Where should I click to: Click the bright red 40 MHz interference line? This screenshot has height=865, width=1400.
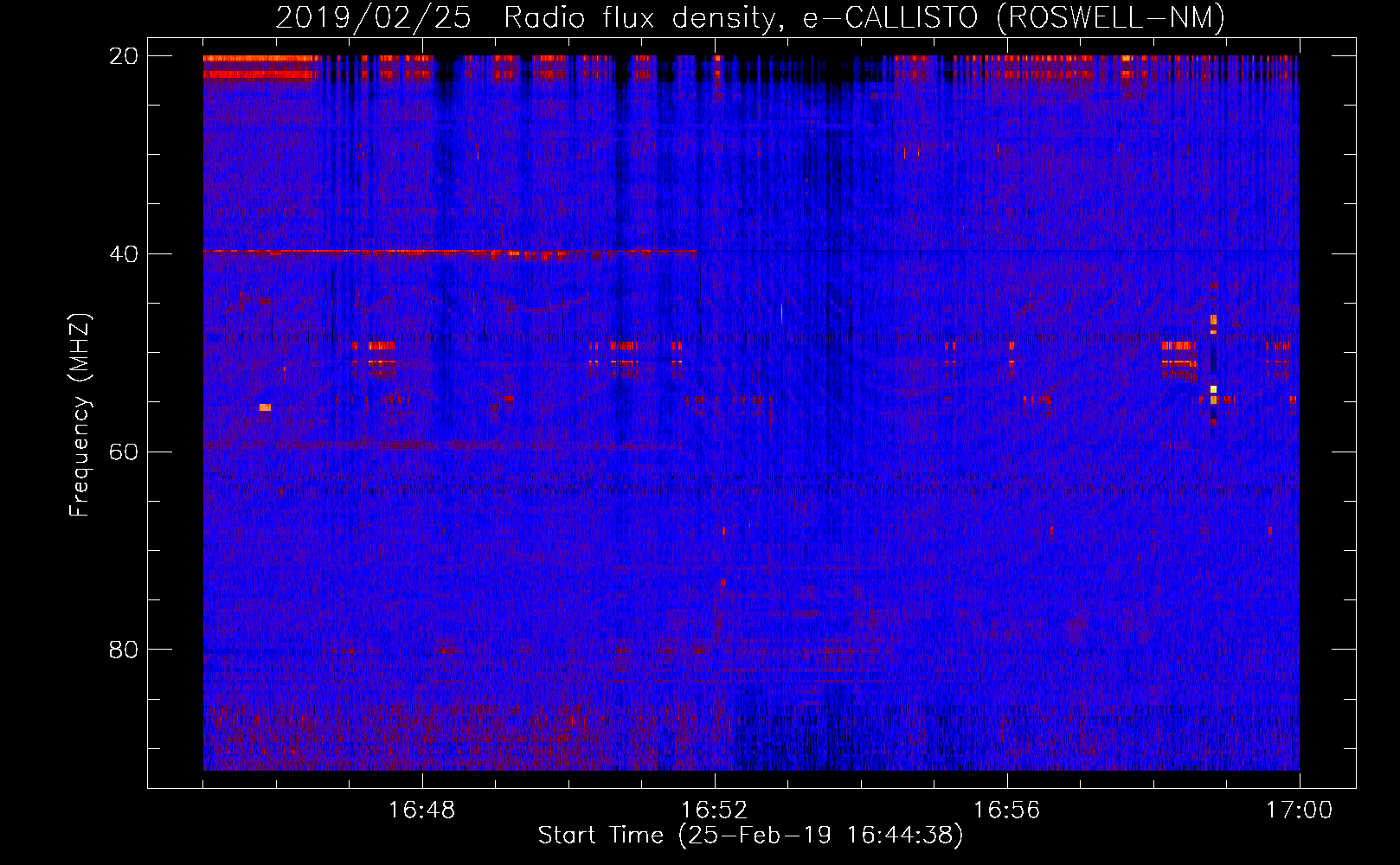pyautogui.click(x=450, y=253)
